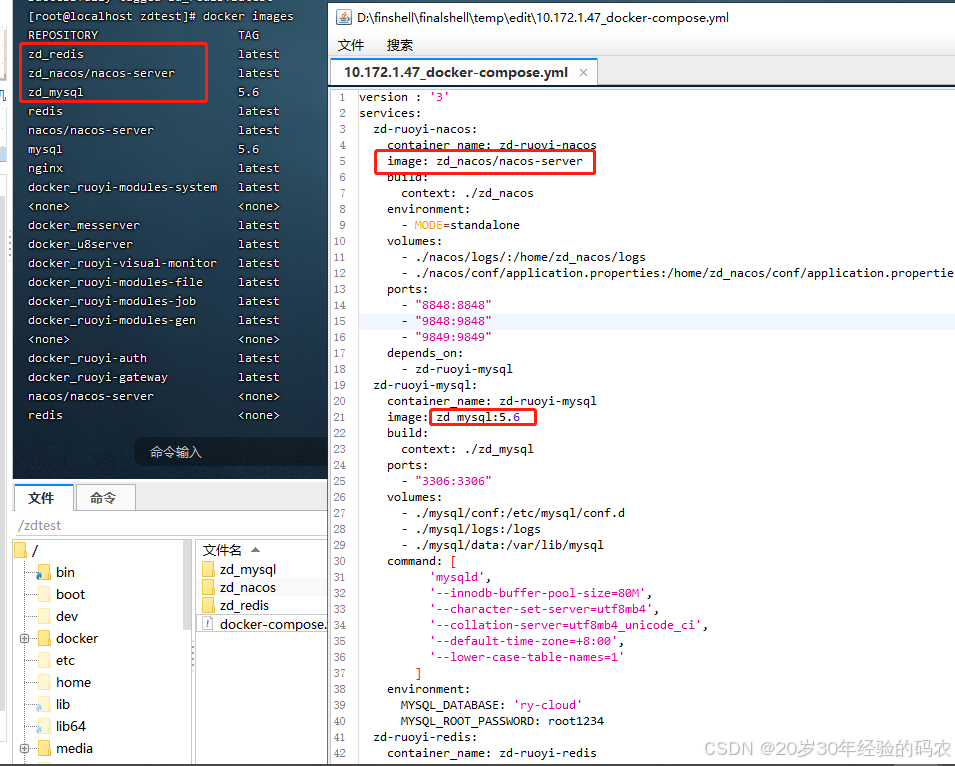Viewport: 955px width, 766px height.
Task: Click docker_ruoyi-modules-job in the terminal
Action: (x=112, y=301)
